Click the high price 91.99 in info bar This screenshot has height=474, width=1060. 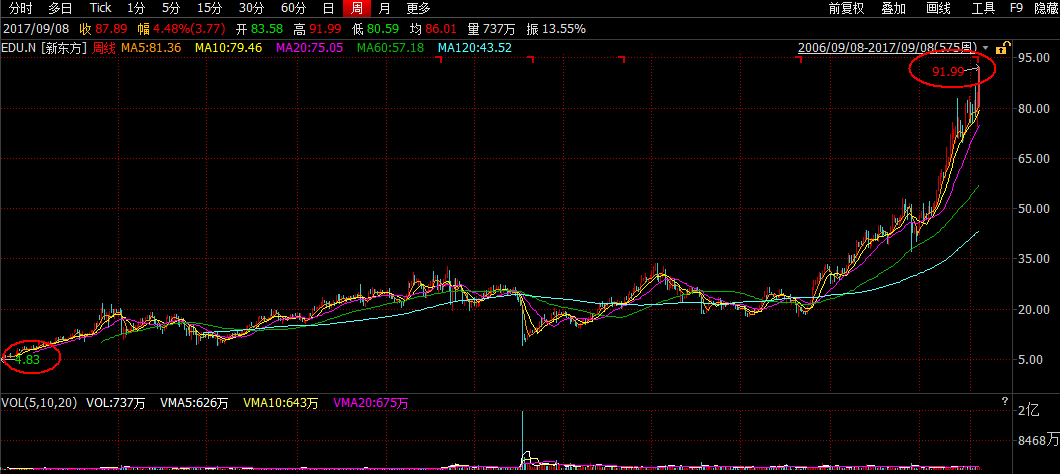(x=324, y=29)
